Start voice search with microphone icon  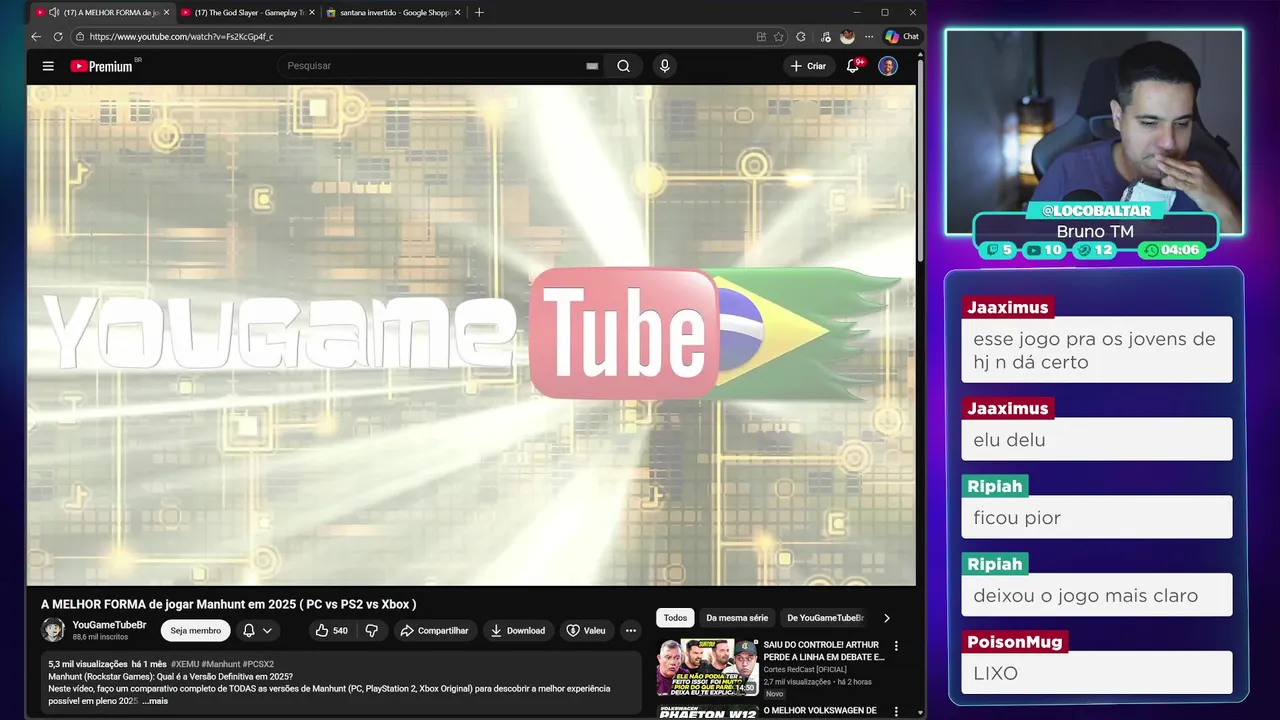coord(664,66)
